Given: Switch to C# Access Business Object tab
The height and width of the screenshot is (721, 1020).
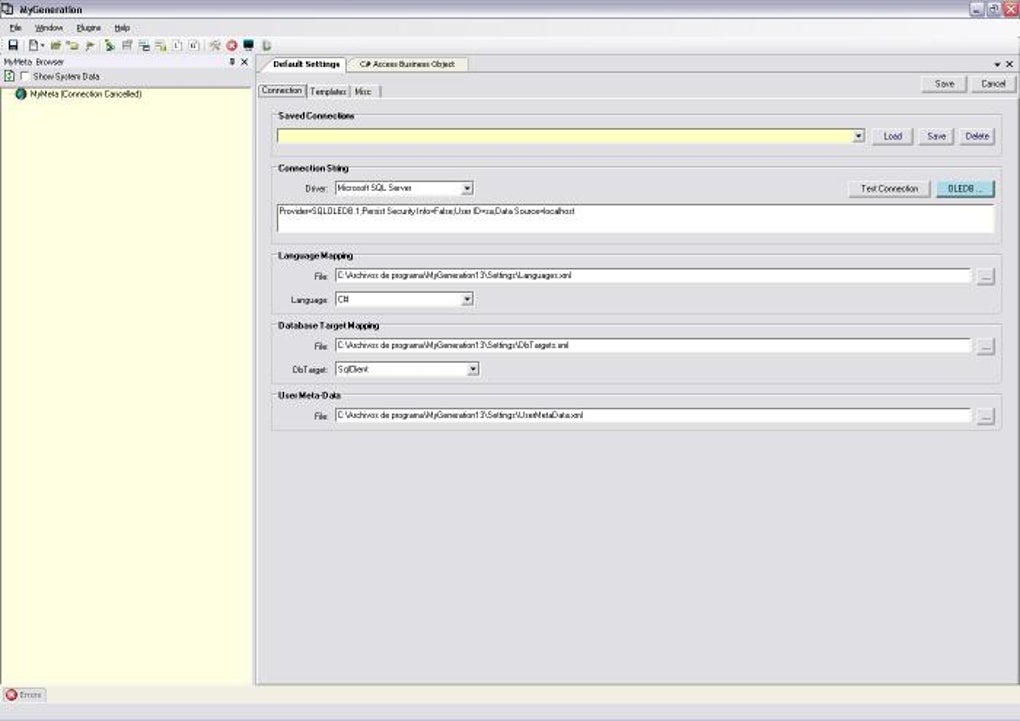Looking at the screenshot, I should coord(407,64).
